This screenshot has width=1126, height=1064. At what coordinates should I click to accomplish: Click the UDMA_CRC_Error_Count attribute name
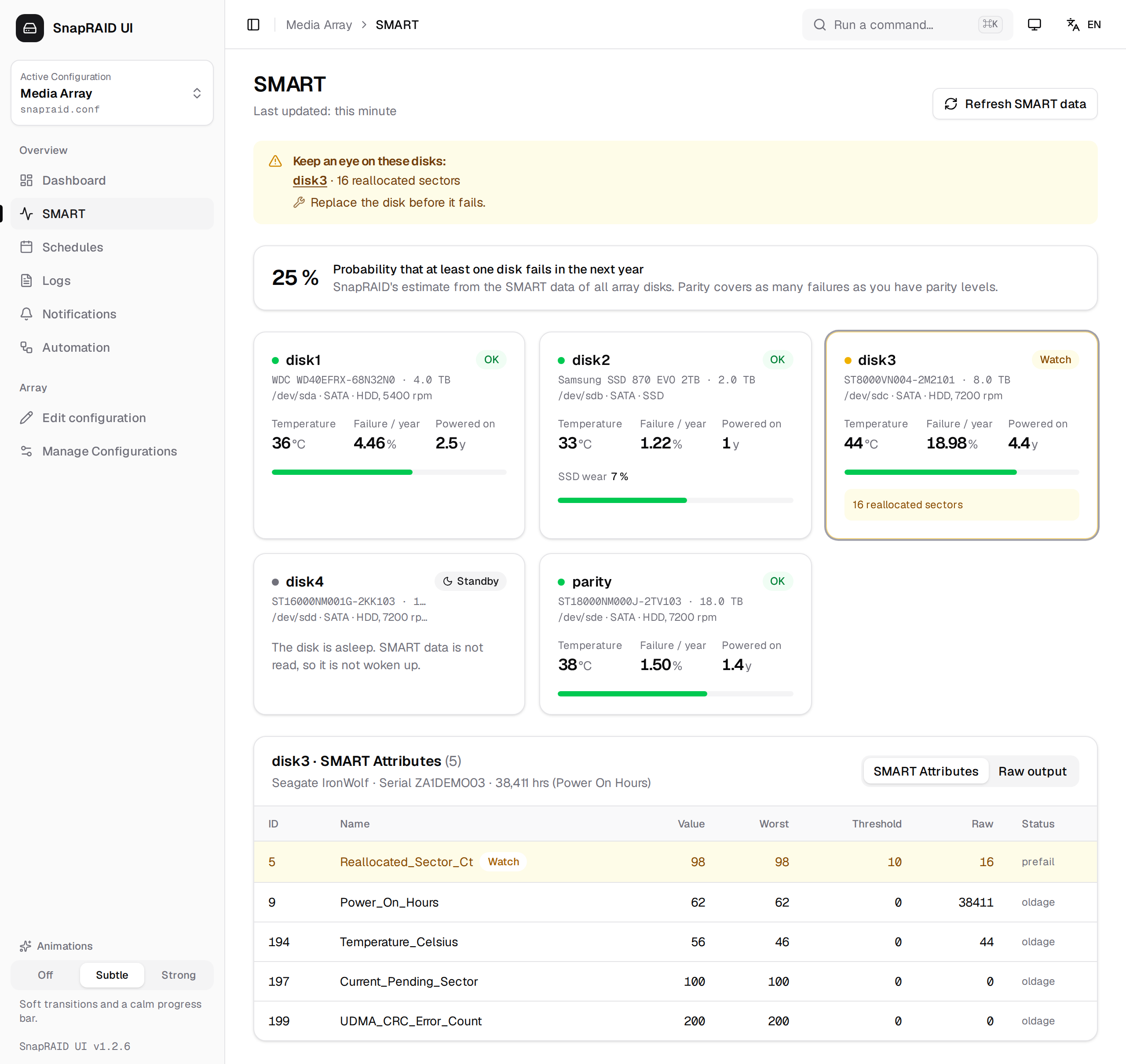coord(411,1021)
